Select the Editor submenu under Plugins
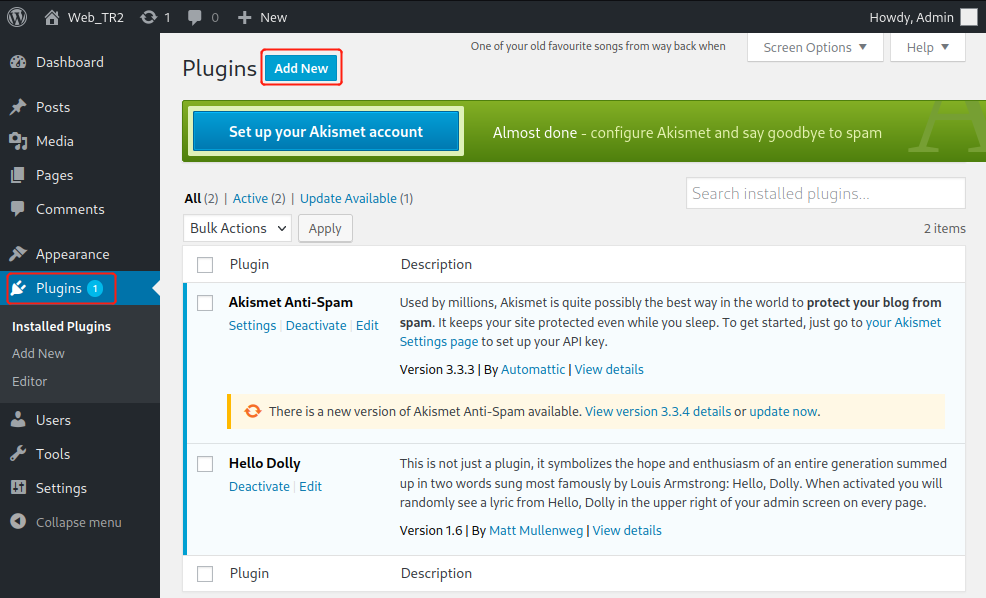Image resolution: width=986 pixels, height=598 pixels. point(30,381)
